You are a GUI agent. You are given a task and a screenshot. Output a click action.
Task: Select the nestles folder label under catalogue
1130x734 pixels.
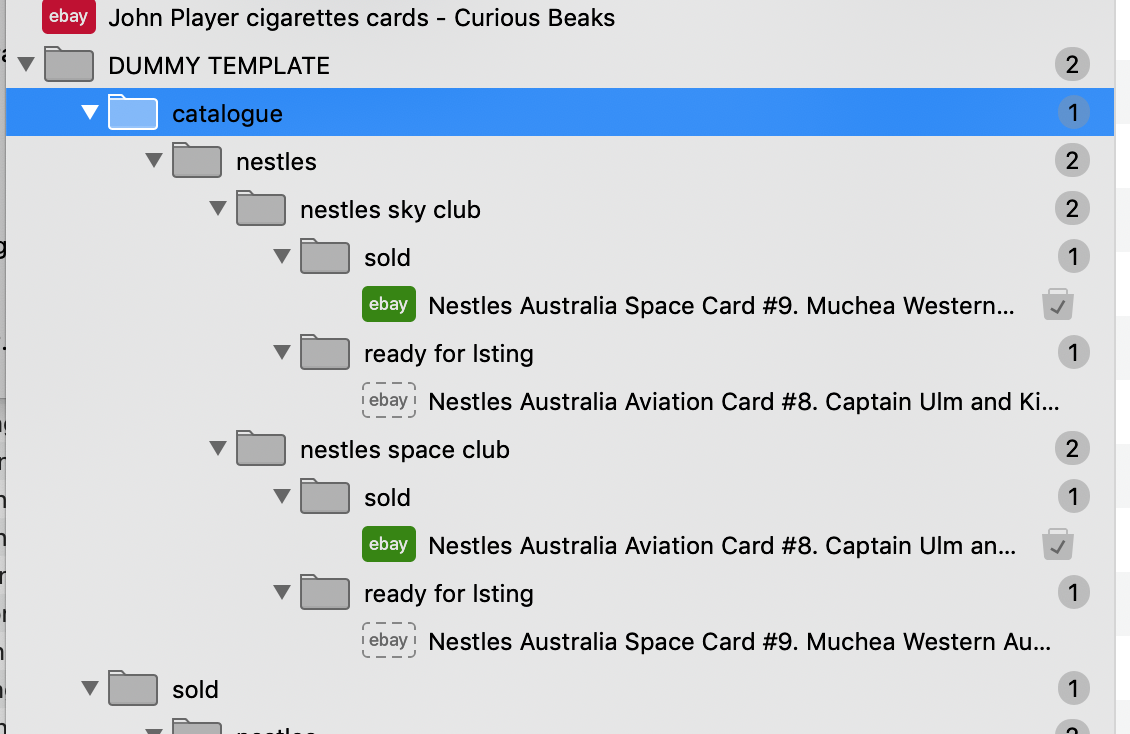coord(276,161)
